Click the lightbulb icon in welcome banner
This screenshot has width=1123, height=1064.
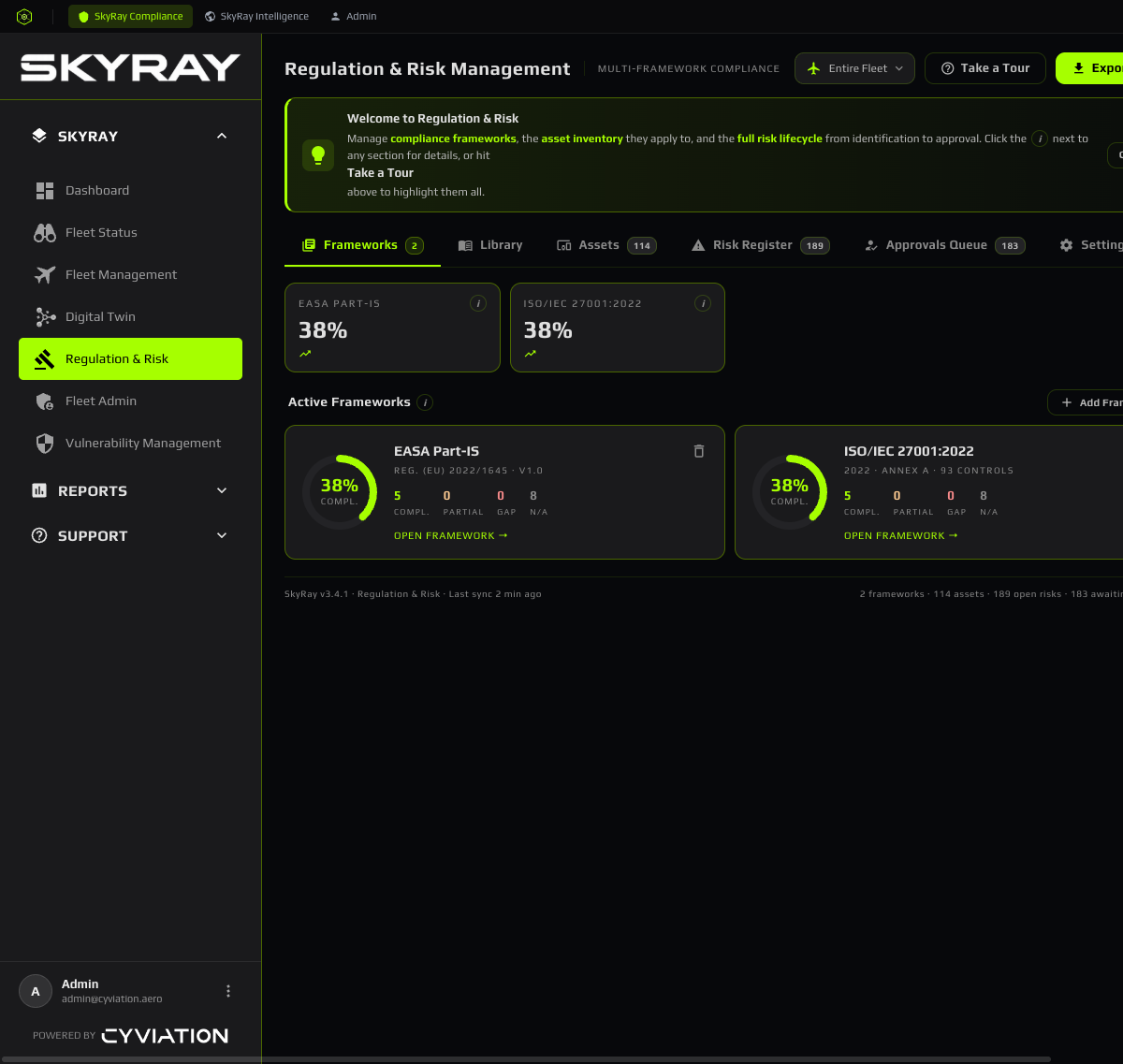[x=318, y=155]
